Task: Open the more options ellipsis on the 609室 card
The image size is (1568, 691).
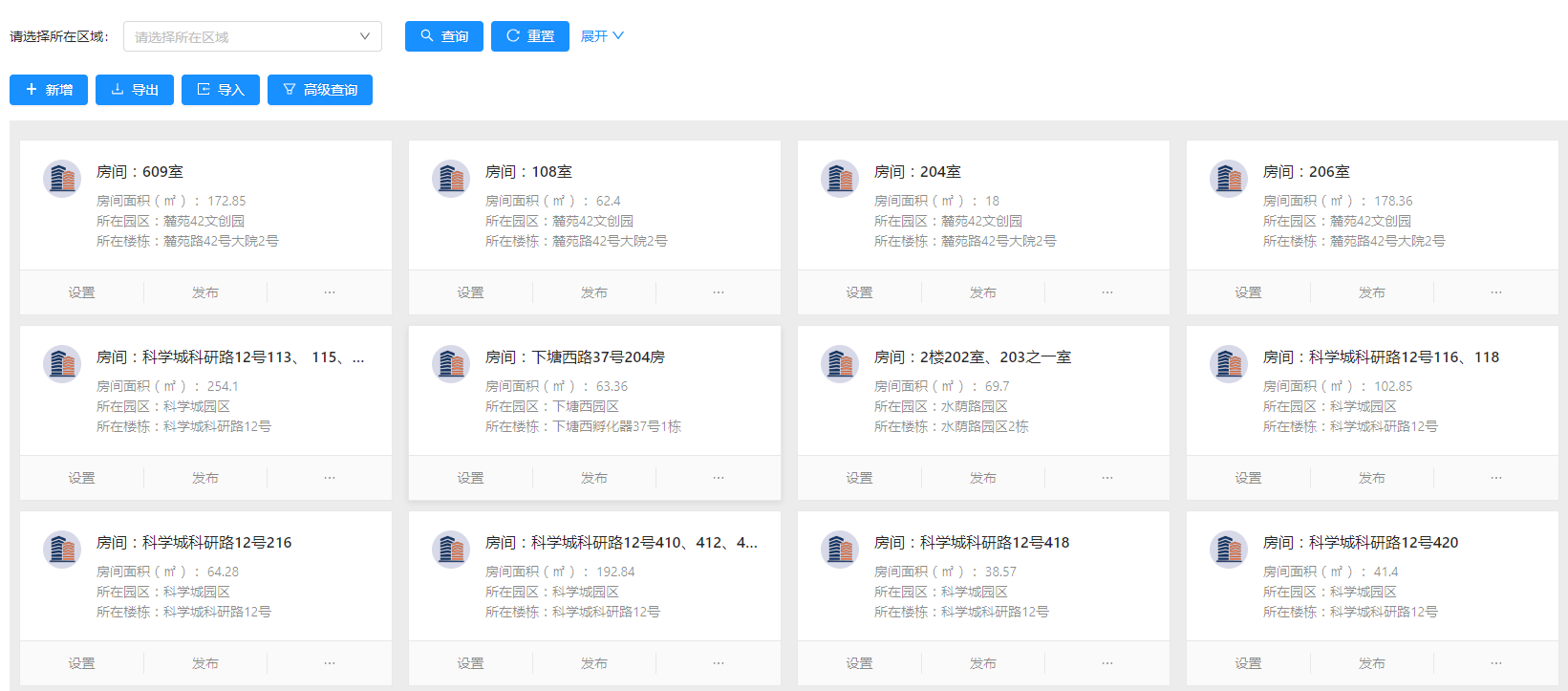Action: click(330, 292)
